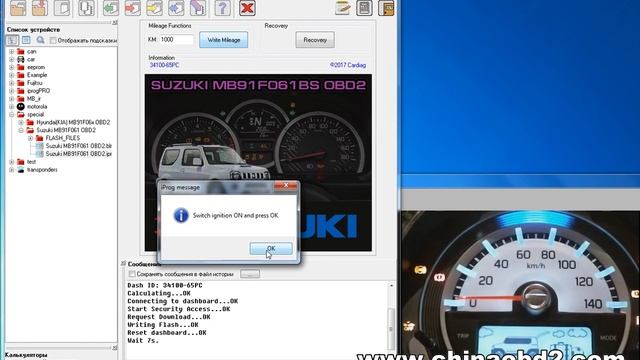Expand the 'transponders' tree node
This screenshot has width=640, height=360.
tap(11, 170)
